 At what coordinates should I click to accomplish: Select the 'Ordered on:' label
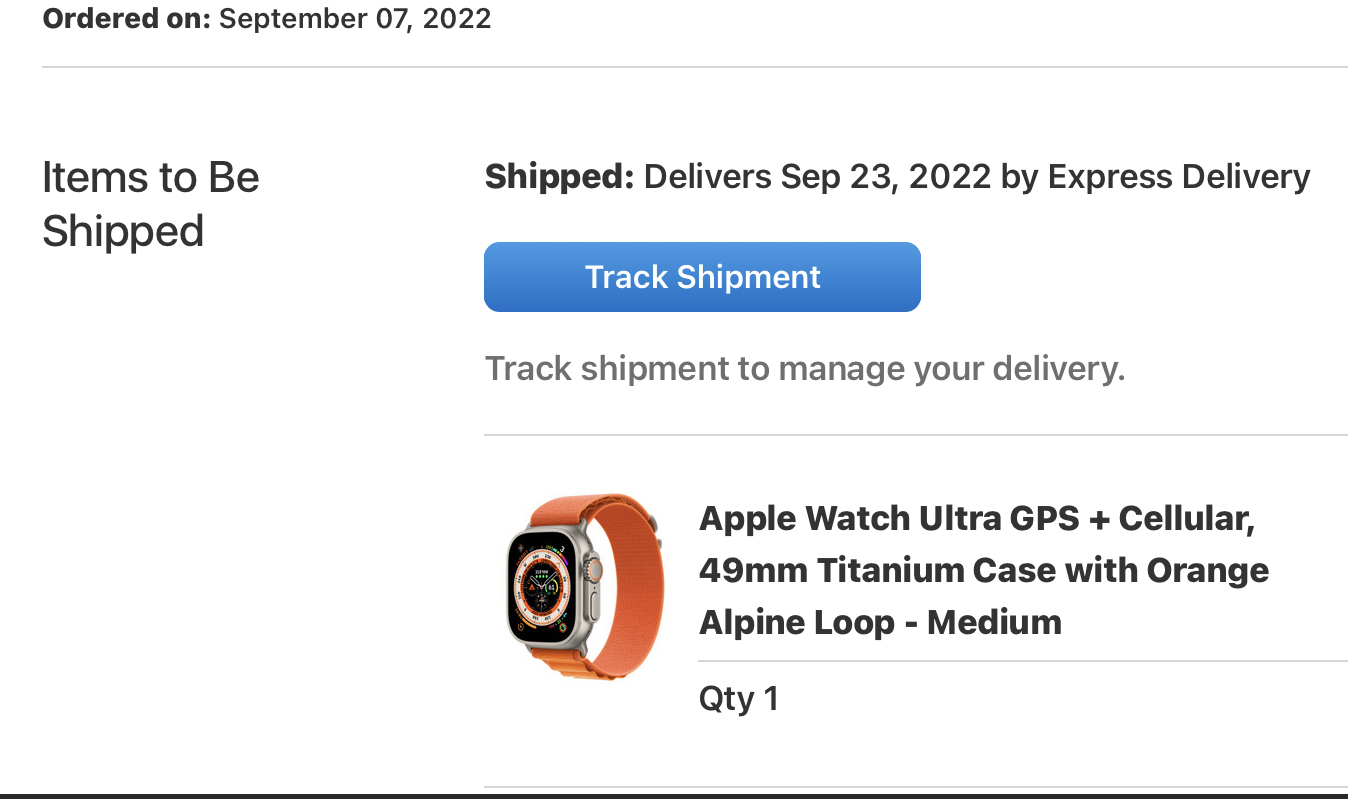(x=126, y=18)
